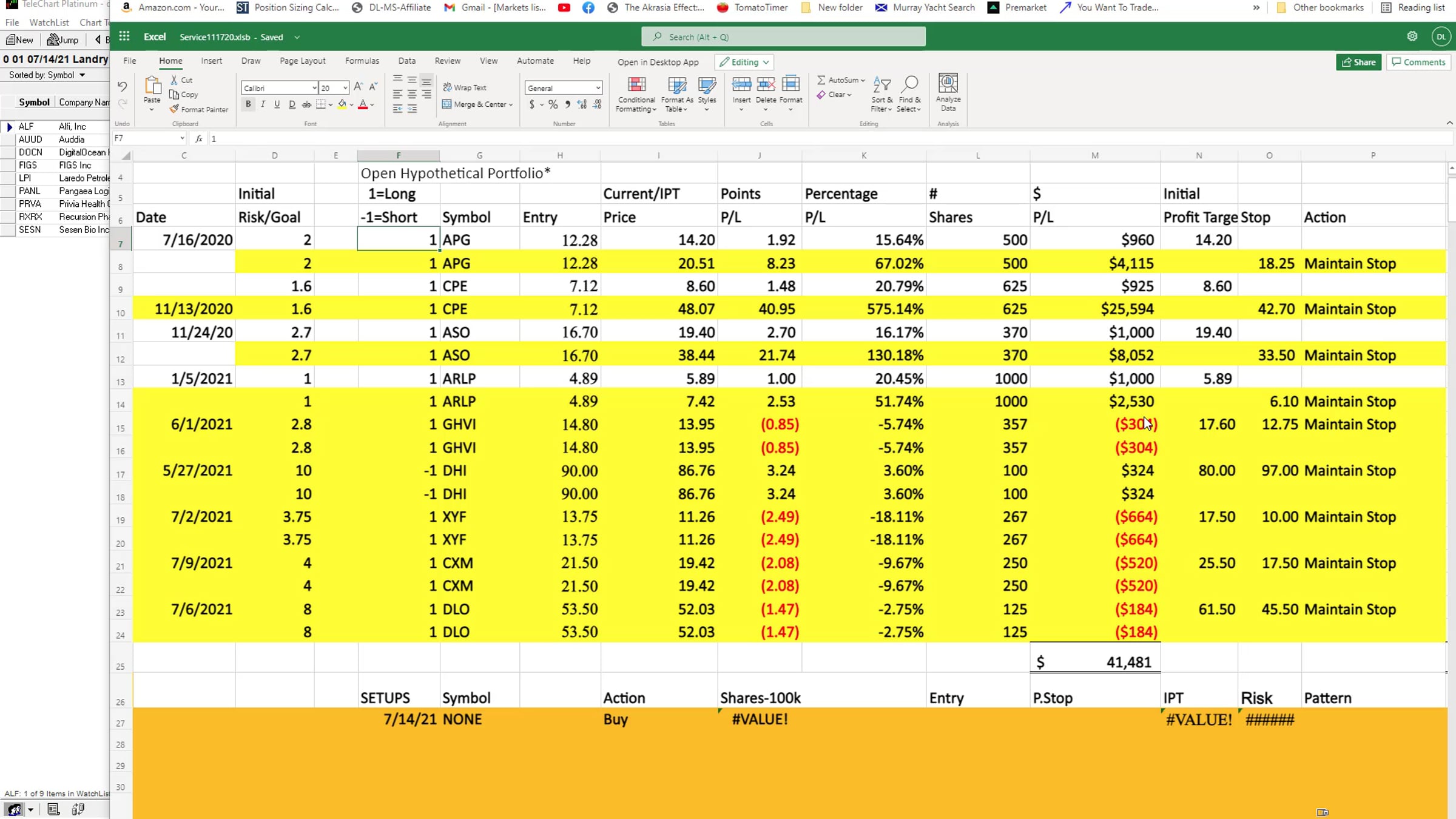
Task: Click the select-all corner of the grid
Action: coord(126,156)
